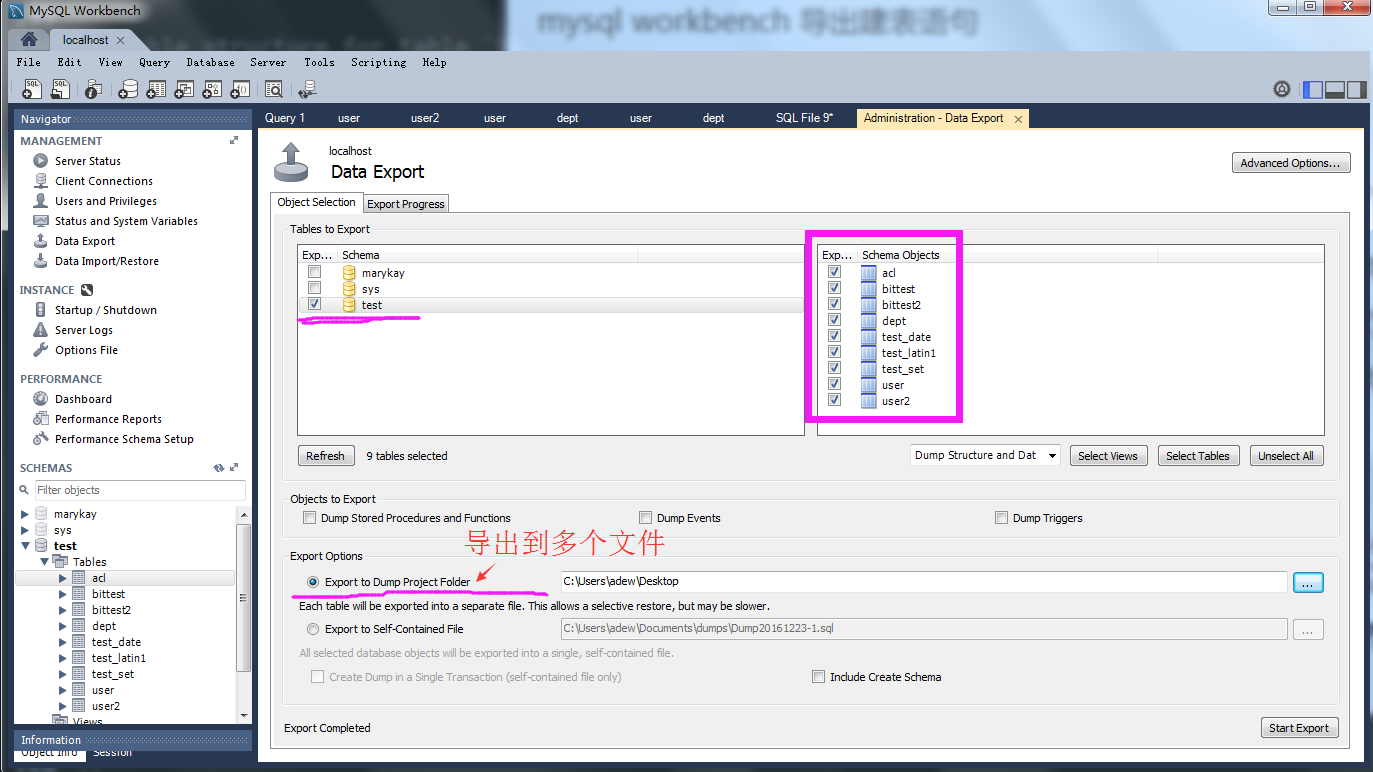Switch to Export Progress tab

pos(406,204)
